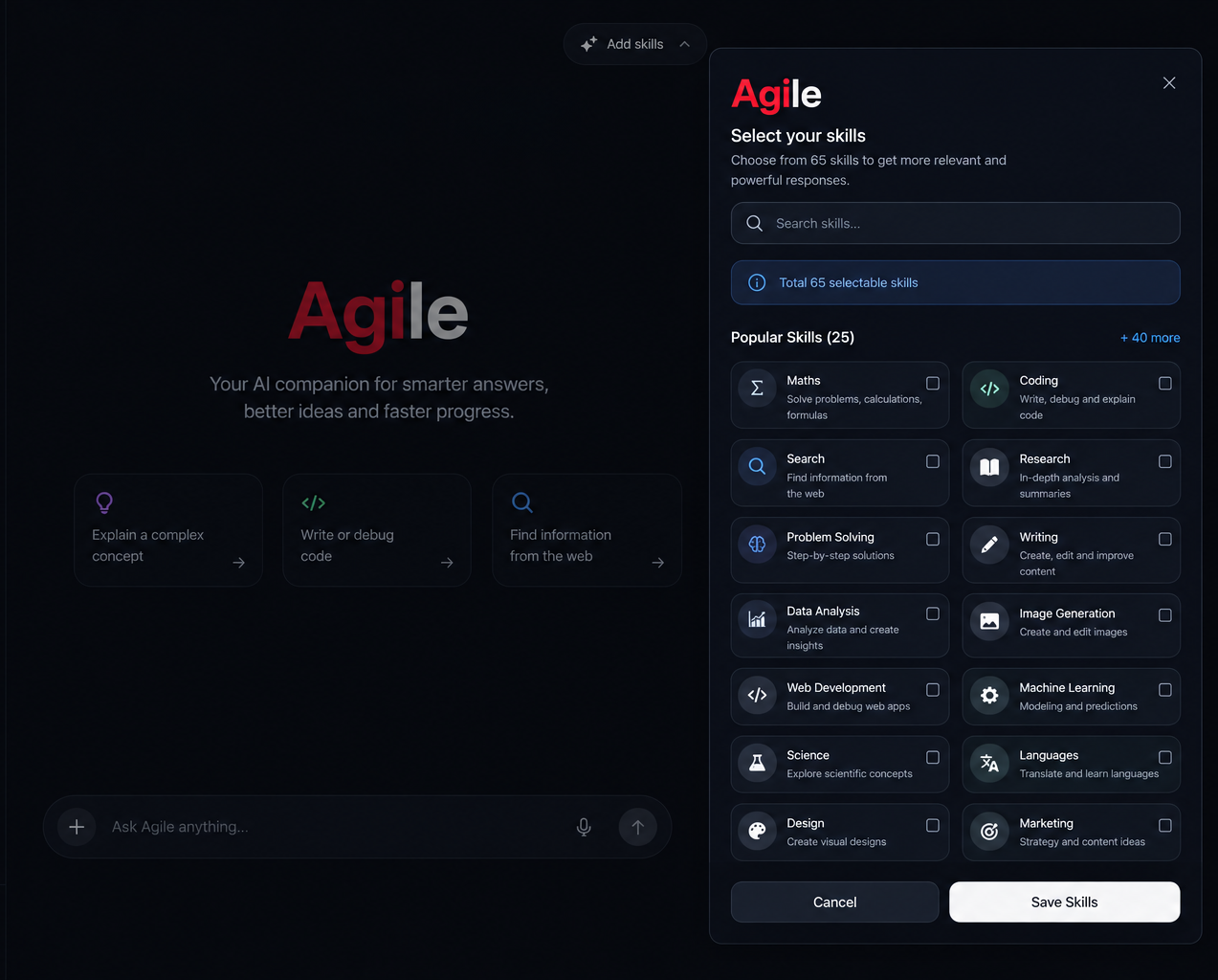Viewport: 1218px width, 980px height.
Task: Click the Image Generation picture icon
Action: pos(989,621)
